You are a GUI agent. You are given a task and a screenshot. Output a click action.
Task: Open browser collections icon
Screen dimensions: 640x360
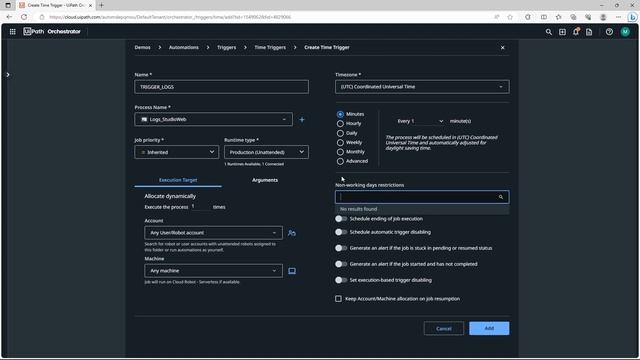(x=573, y=17)
